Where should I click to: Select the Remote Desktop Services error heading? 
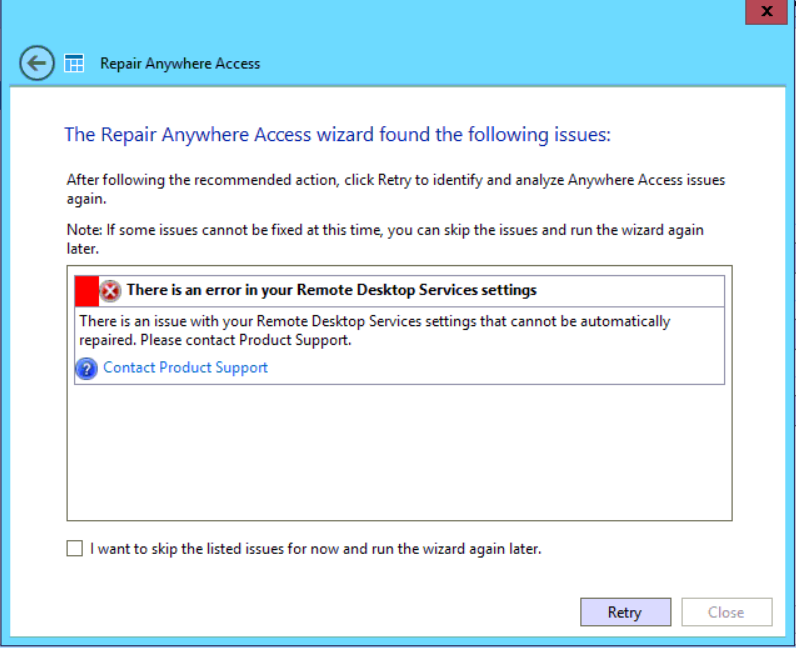tap(331, 290)
